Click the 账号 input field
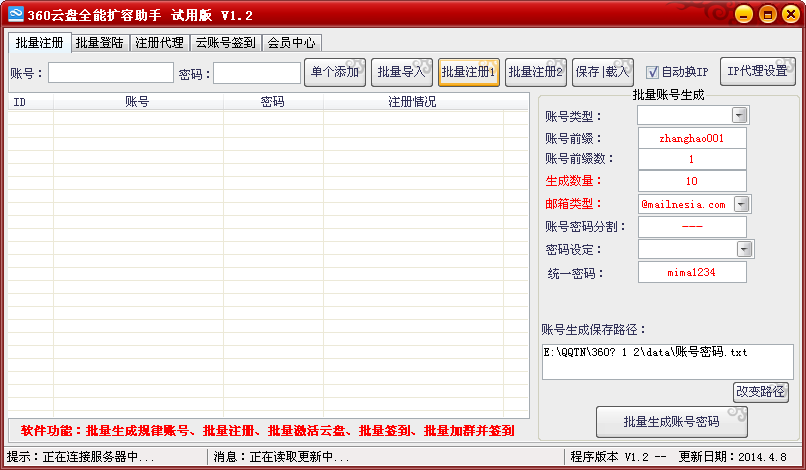The width and height of the screenshot is (806, 470). pyautogui.click(x=111, y=73)
